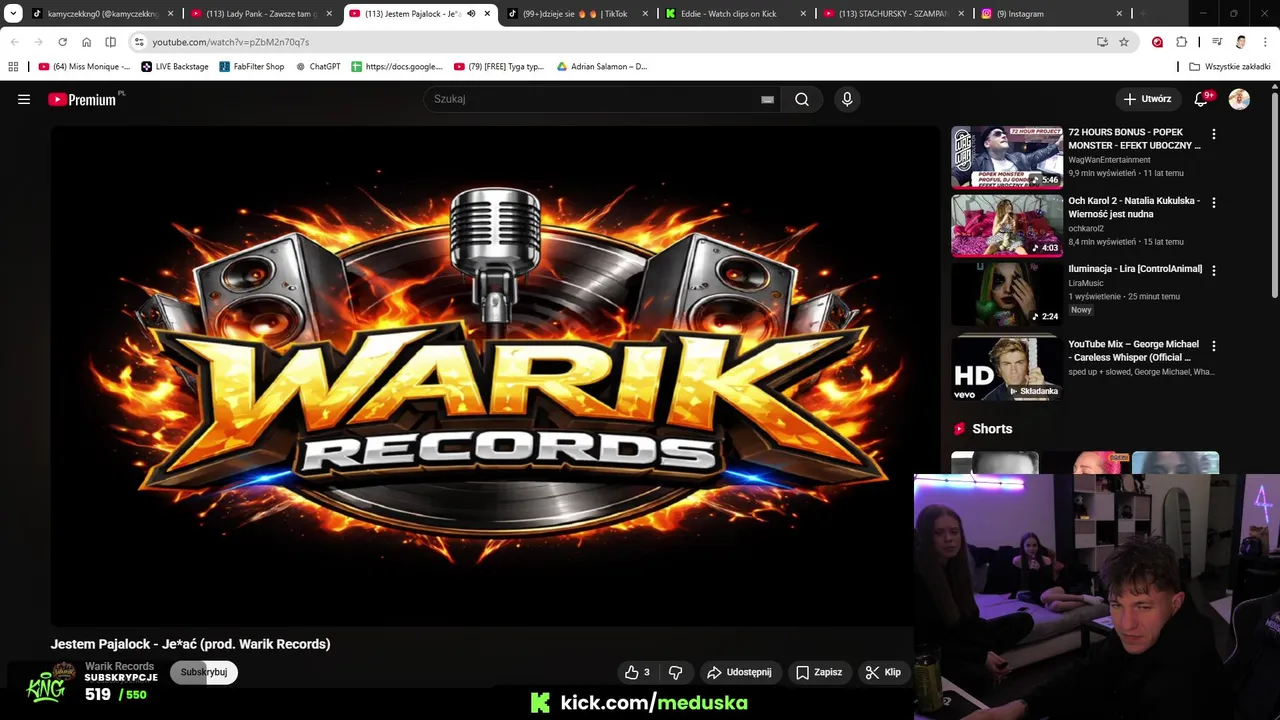Open George Michael Careless Whisper mix thumbnail
1280x720 pixels.
click(x=1007, y=367)
